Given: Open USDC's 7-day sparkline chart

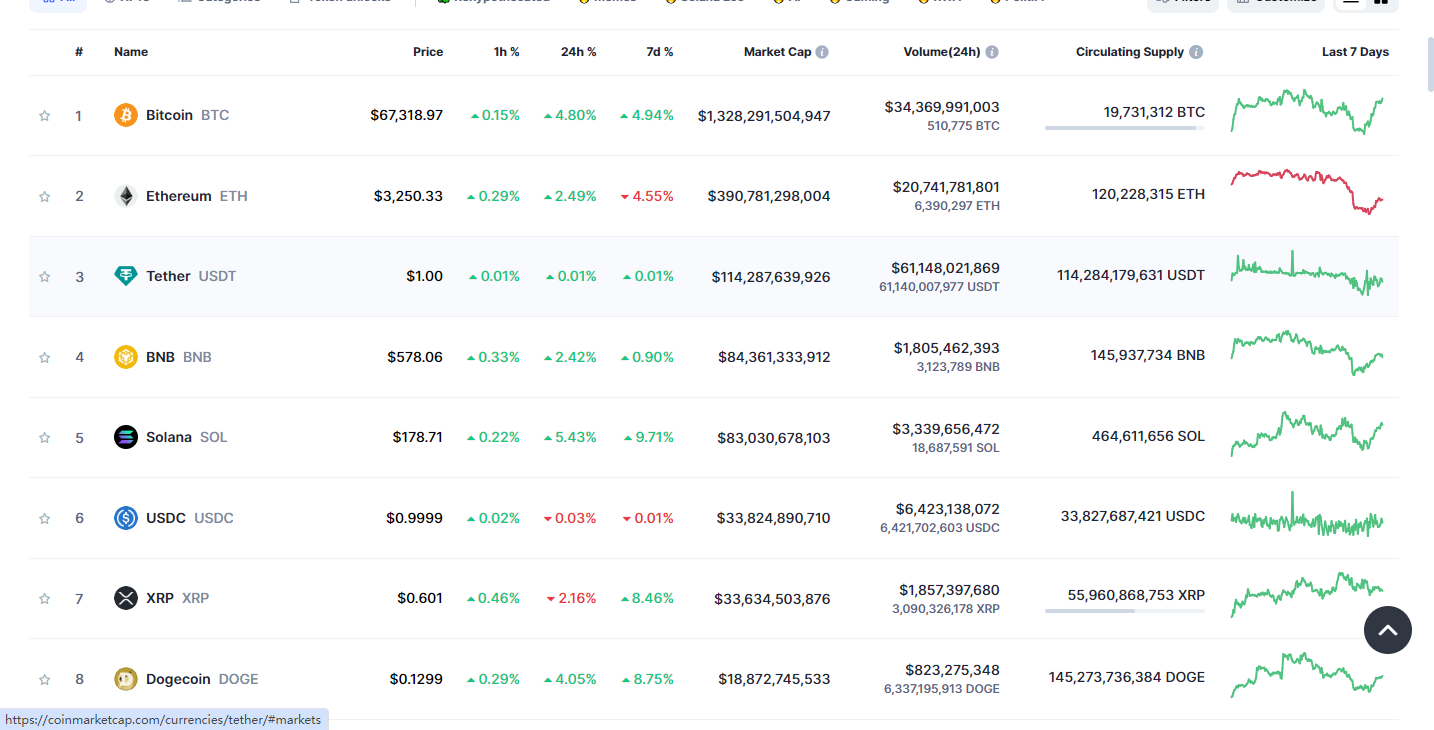Looking at the screenshot, I should point(1308,515).
